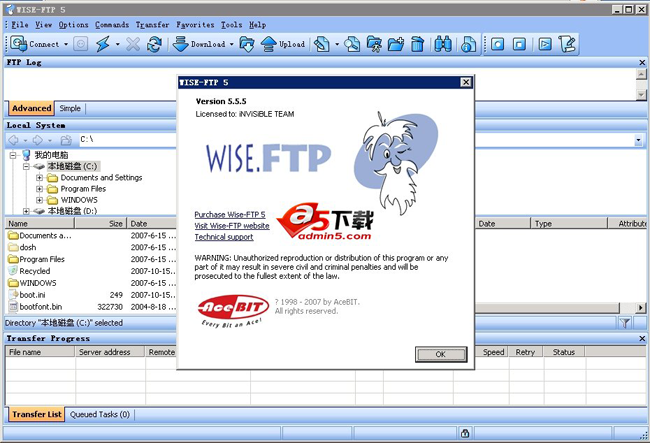Open the edit file dropdown arrow
650x443 pixels.
(337, 44)
